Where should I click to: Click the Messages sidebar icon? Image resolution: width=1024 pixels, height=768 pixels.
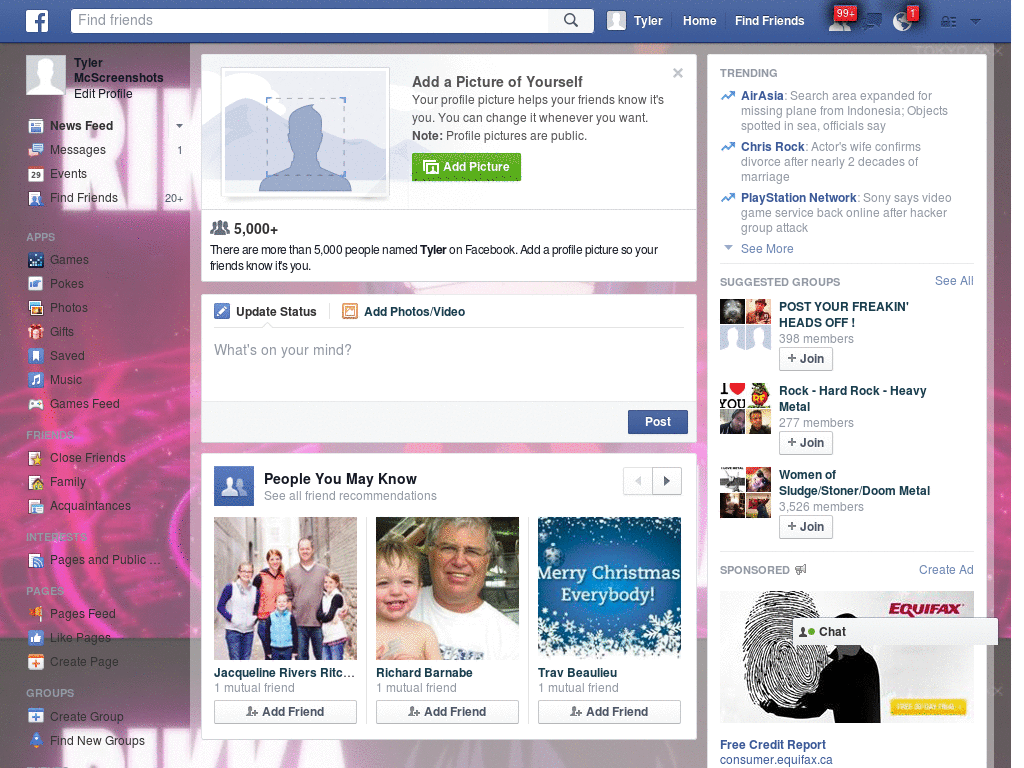36,150
